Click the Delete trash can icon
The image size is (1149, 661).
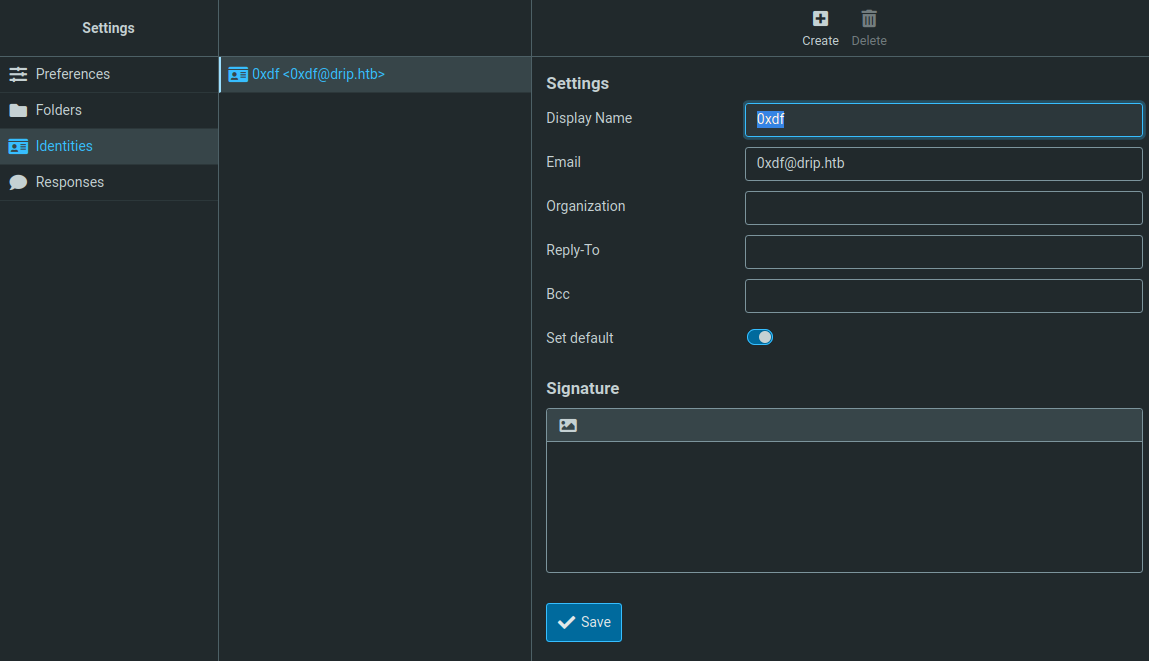869,19
